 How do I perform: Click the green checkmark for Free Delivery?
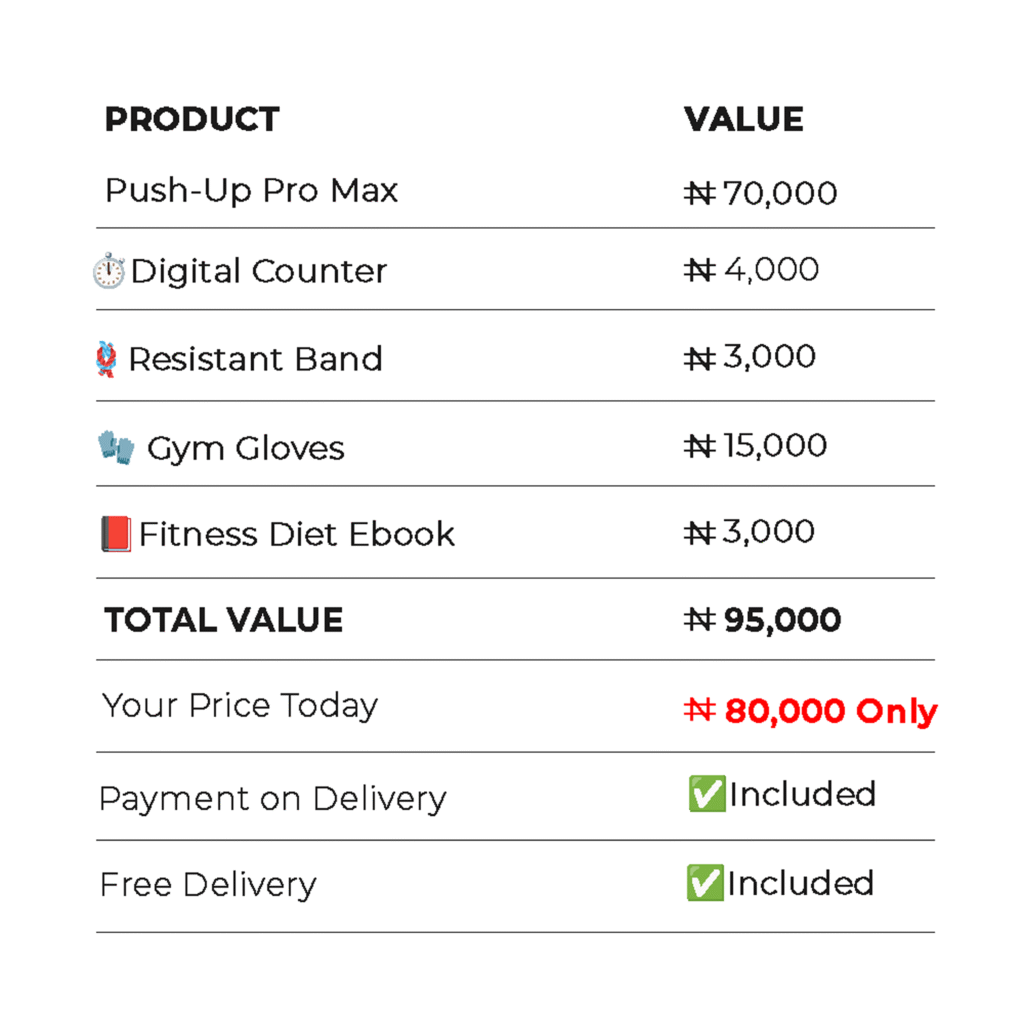[705, 882]
